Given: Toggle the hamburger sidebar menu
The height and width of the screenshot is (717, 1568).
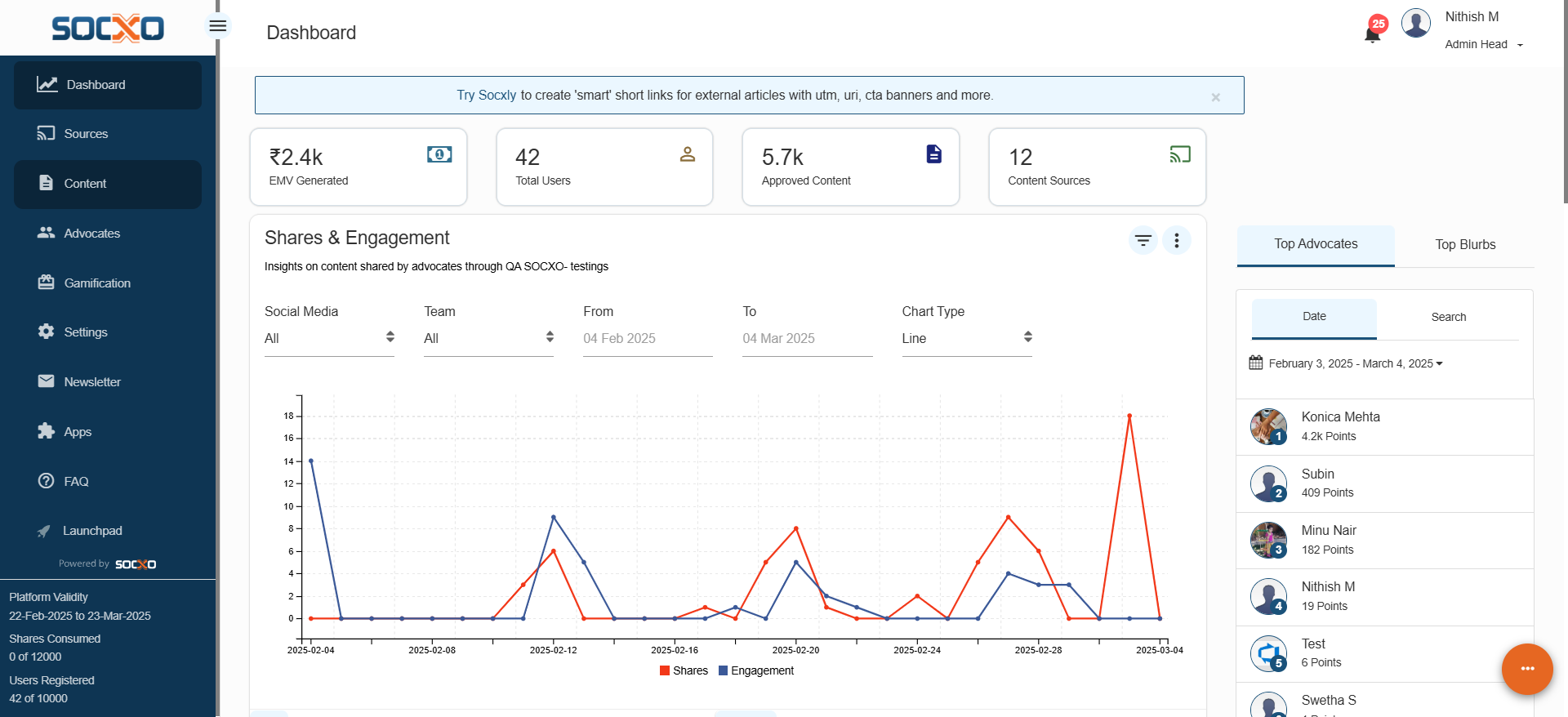Looking at the screenshot, I should click(217, 26).
